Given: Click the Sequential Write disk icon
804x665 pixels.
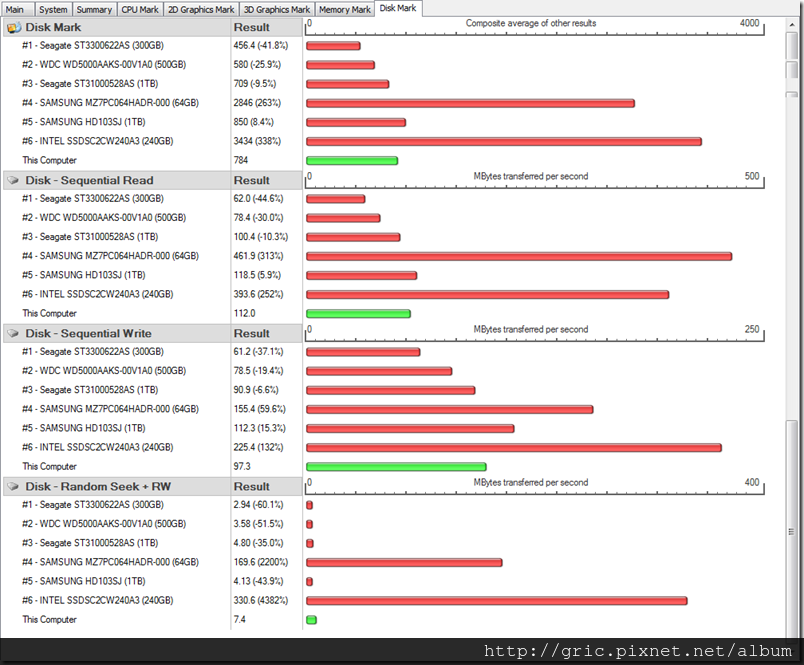Looking at the screenshot, I should 14,334.
